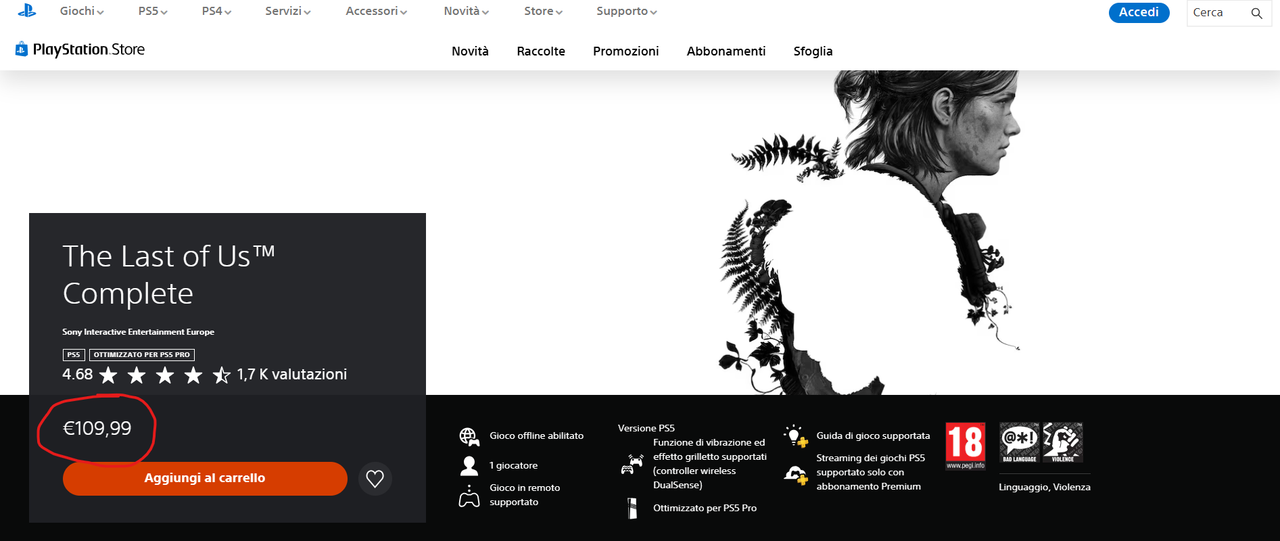Click Ottimizzato per PS5 Pro tag

point(142,355)
